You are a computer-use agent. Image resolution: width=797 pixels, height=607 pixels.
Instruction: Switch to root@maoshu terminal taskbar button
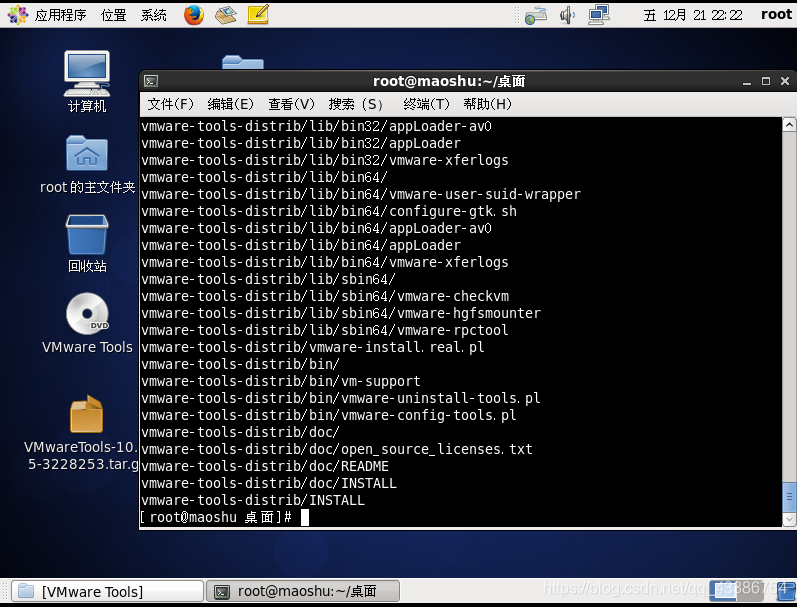click(x=303, y=592)
